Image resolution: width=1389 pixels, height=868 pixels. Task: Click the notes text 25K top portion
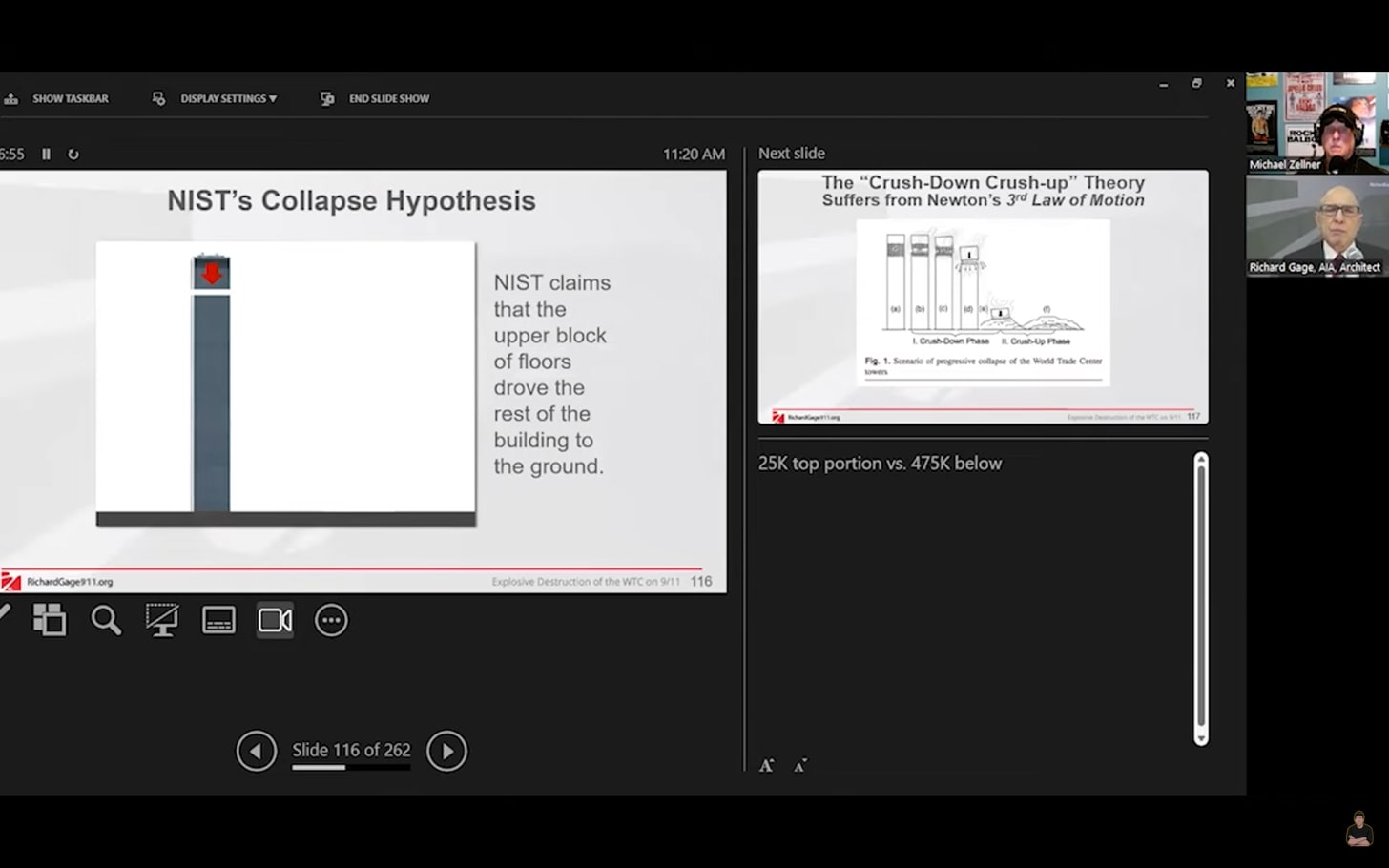[880, 464]
